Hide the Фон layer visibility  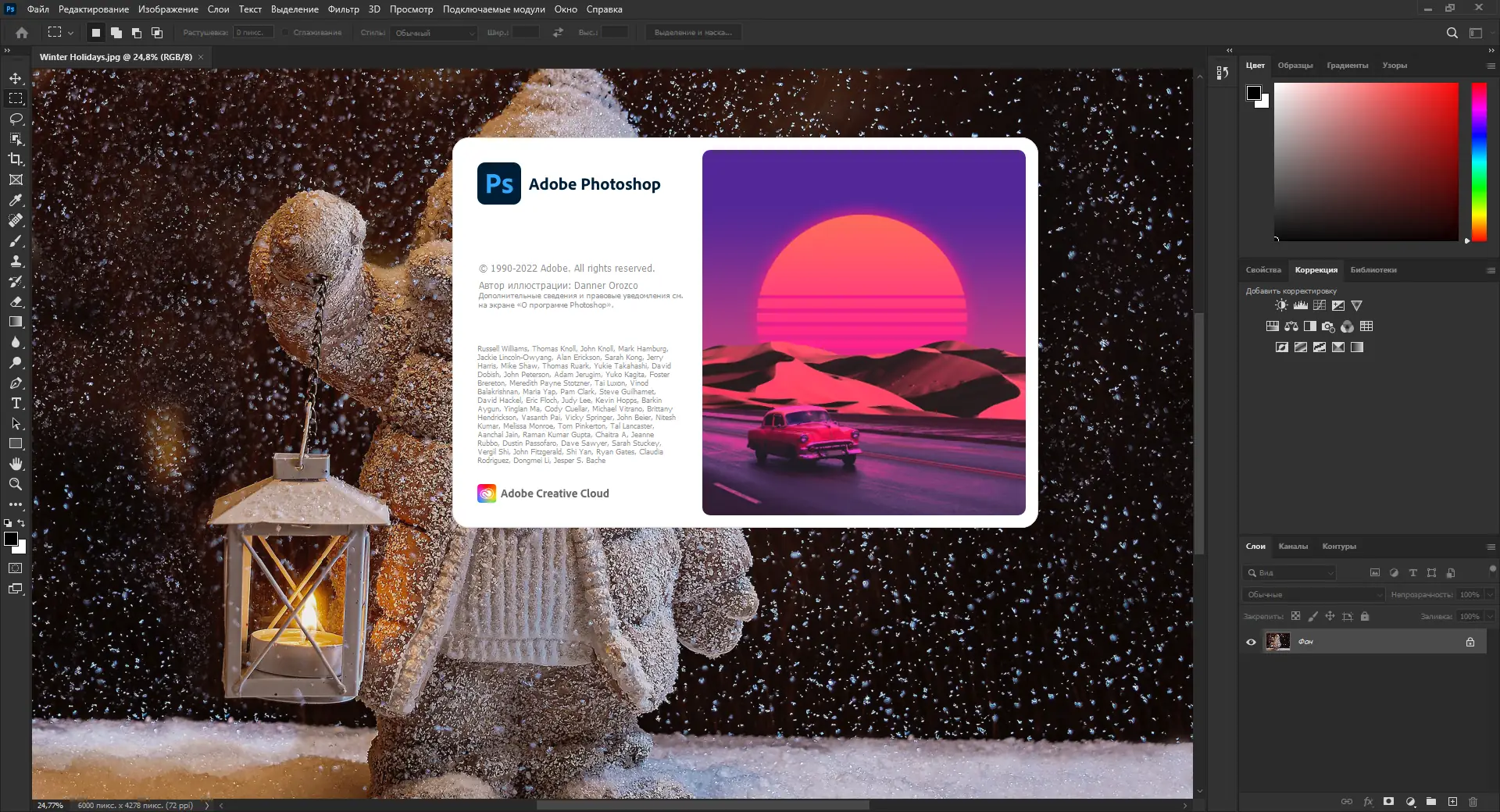point(1252,641)
